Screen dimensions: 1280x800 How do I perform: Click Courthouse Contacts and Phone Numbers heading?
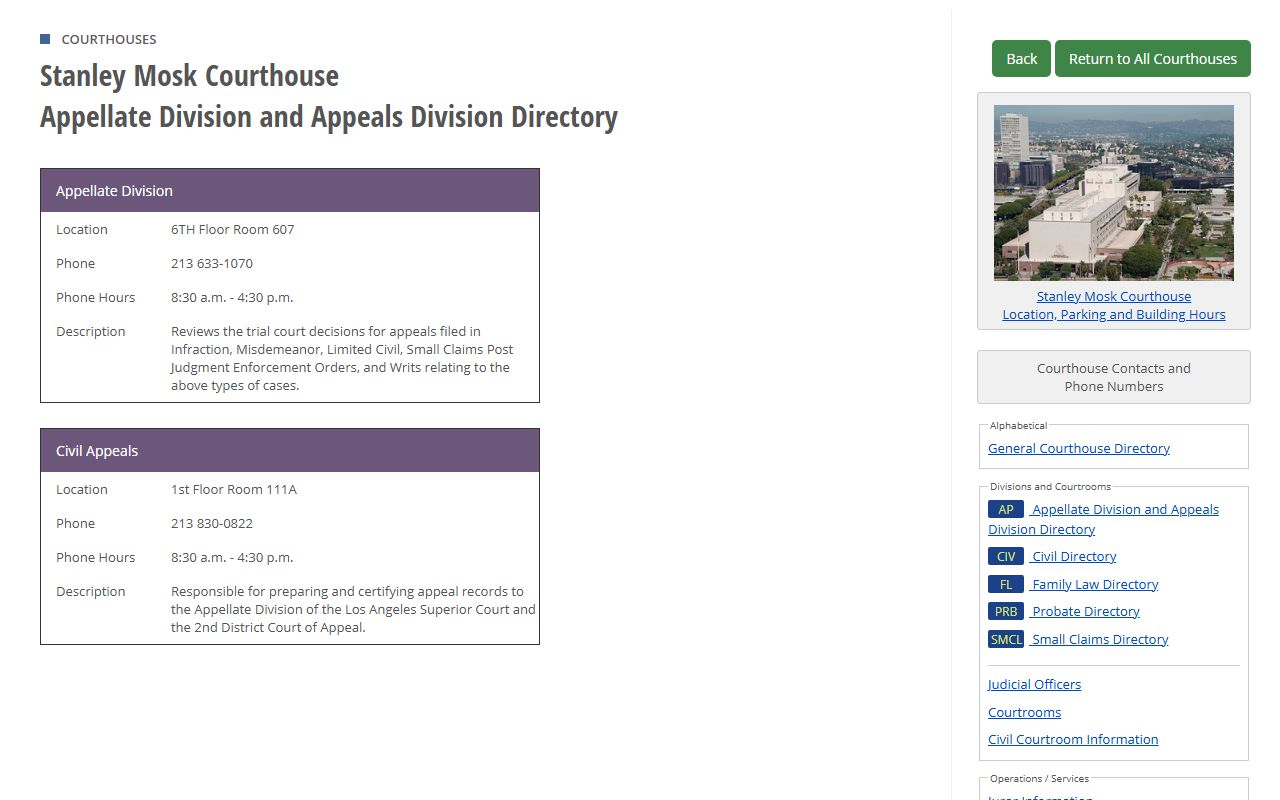coord(1114,377)
